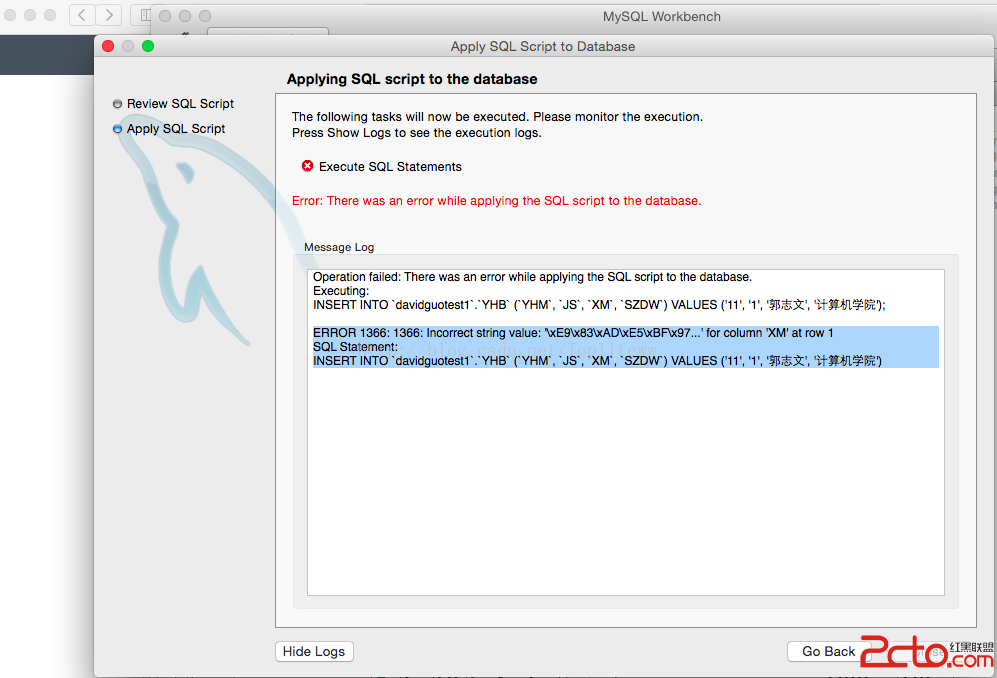Click the Executing: line in message log
Image resolution: width=997 pixels, height=678 pixels.
coord(341,291)
